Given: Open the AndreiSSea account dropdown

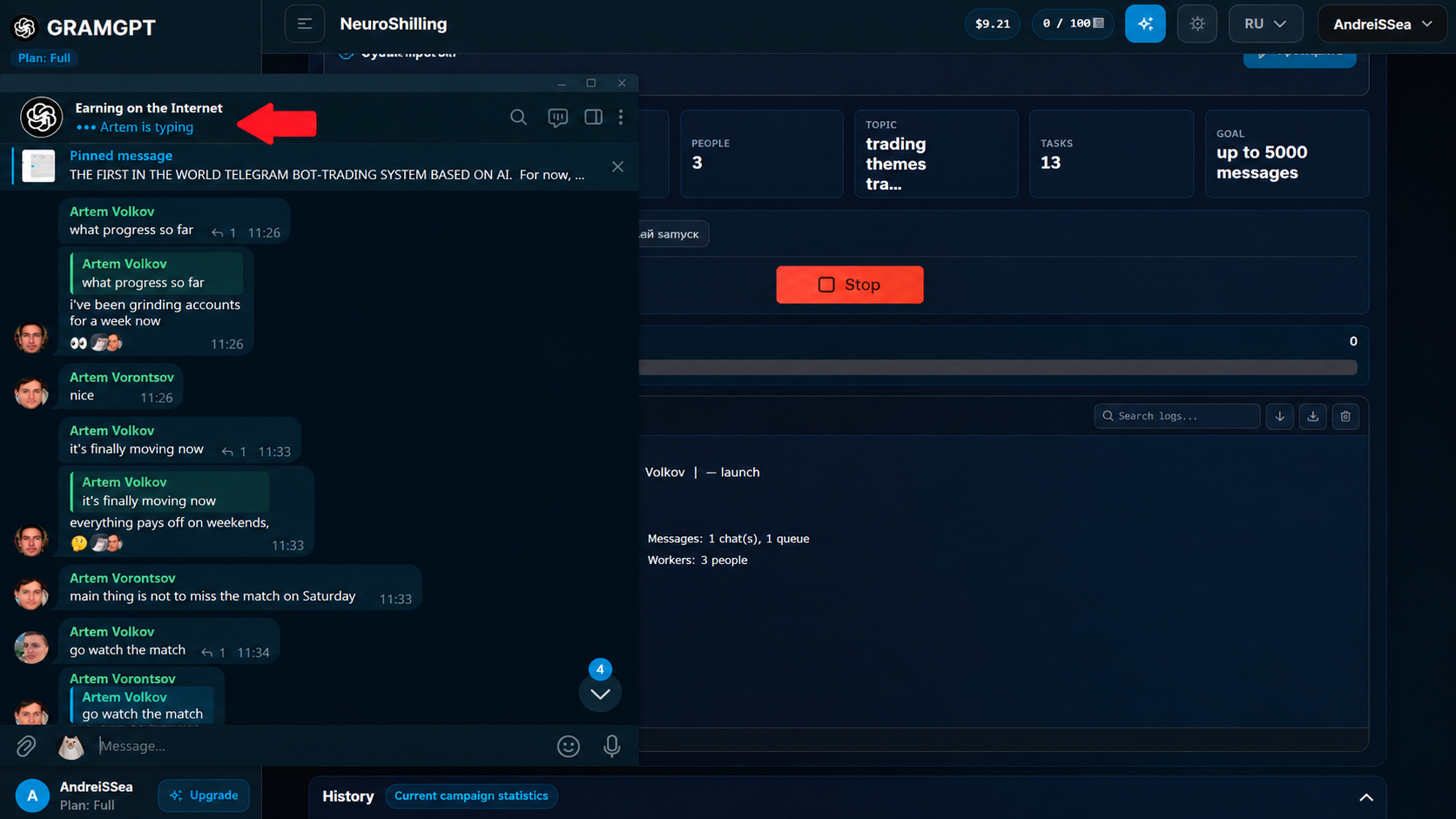Looking at the screenshot, I should click(1382, 23).
